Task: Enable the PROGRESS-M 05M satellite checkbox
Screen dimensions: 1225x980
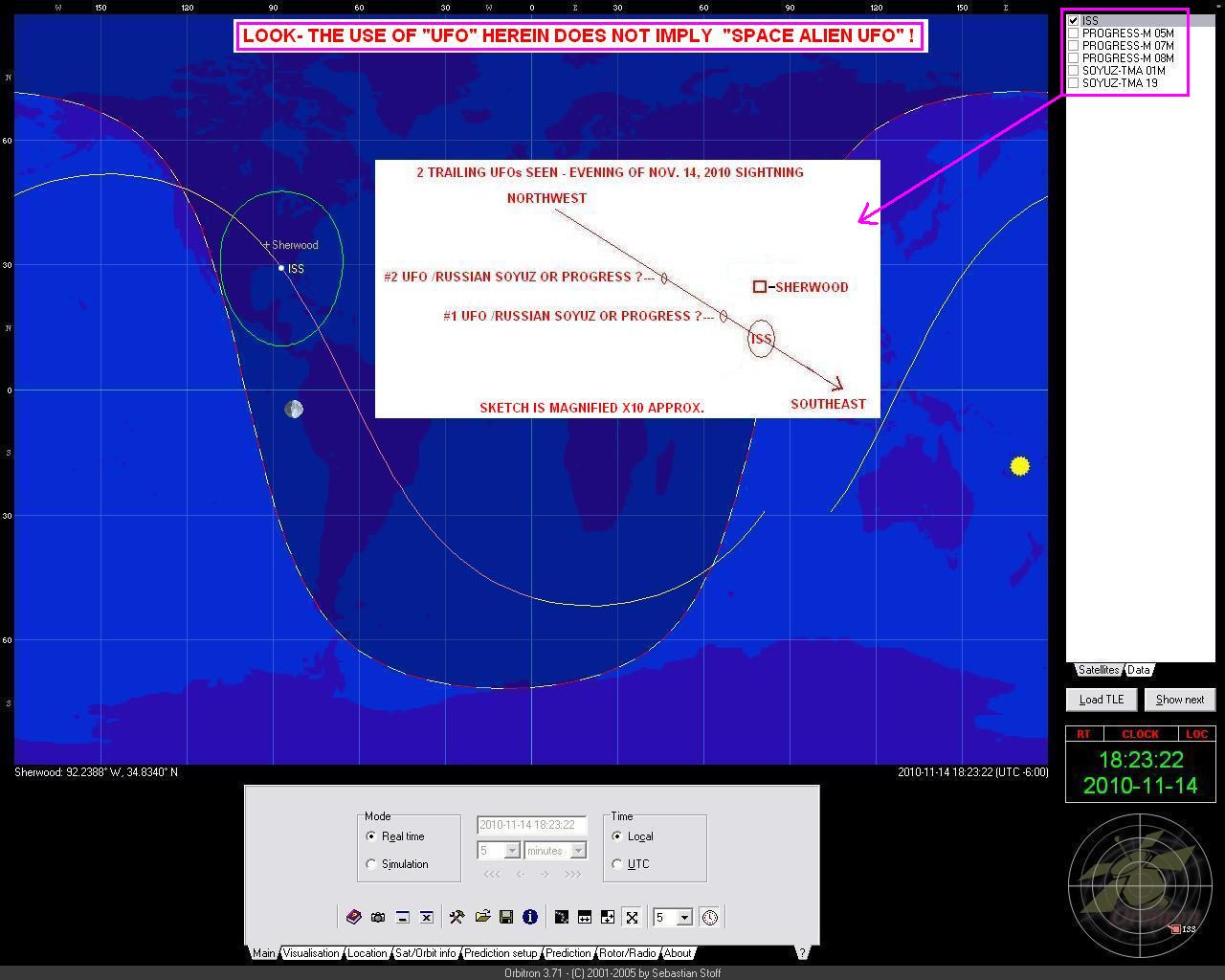Action: point(1074,33)
